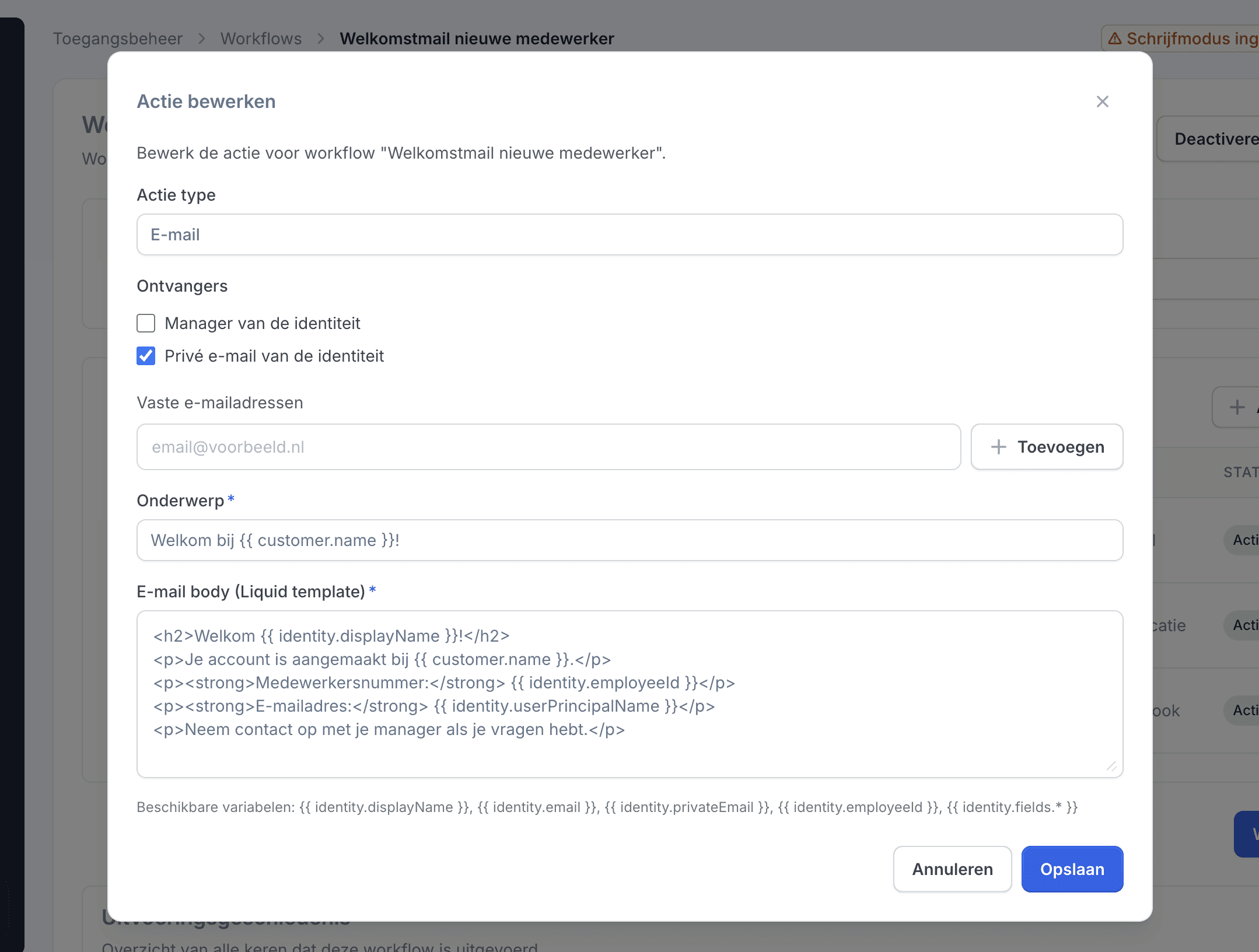Save the action with Opslaan
Image resolution: width=1259 pixels, height=952 pixels.
[x=1072, y=869]
